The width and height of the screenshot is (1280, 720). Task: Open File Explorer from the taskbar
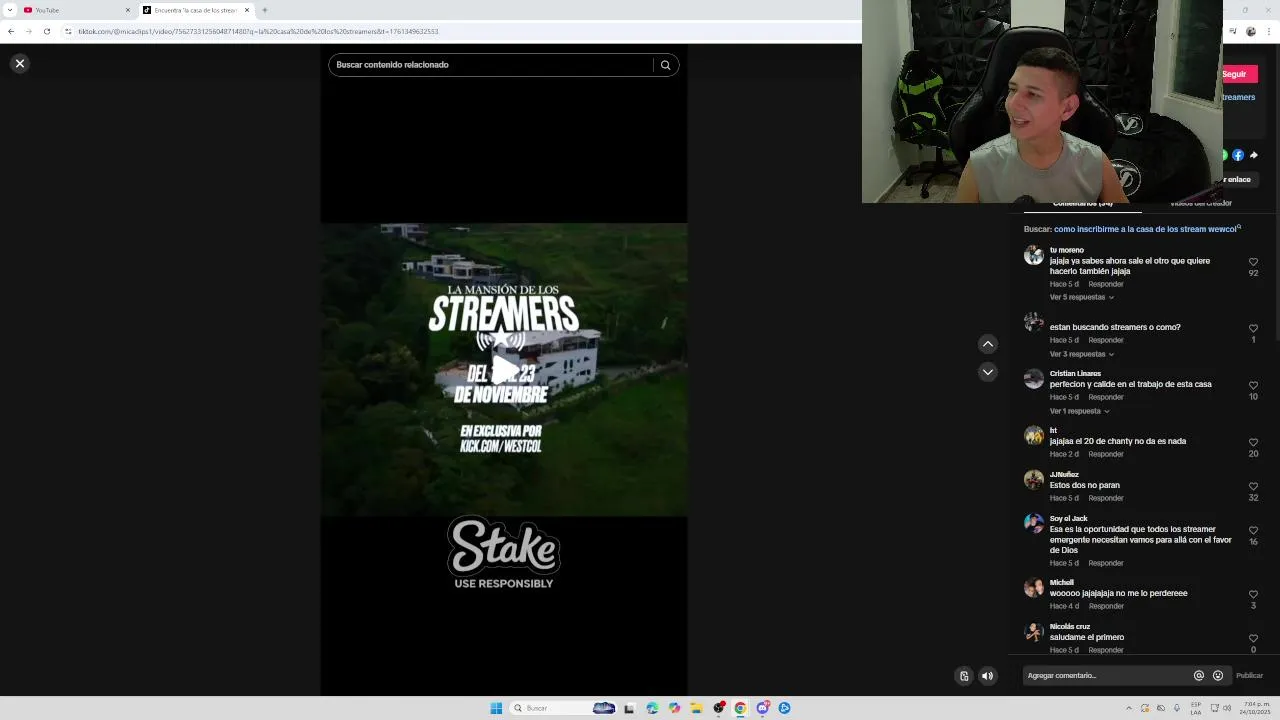pyautogui.click(x=696, y=708)
